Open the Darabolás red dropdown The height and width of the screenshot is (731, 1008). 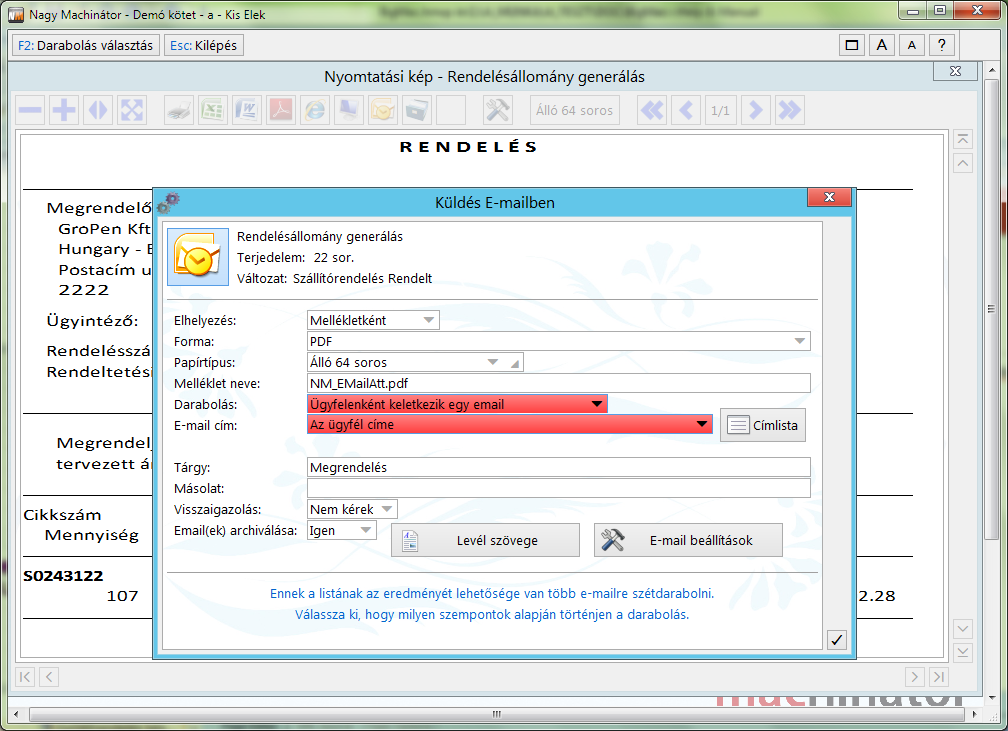(457, 404)
